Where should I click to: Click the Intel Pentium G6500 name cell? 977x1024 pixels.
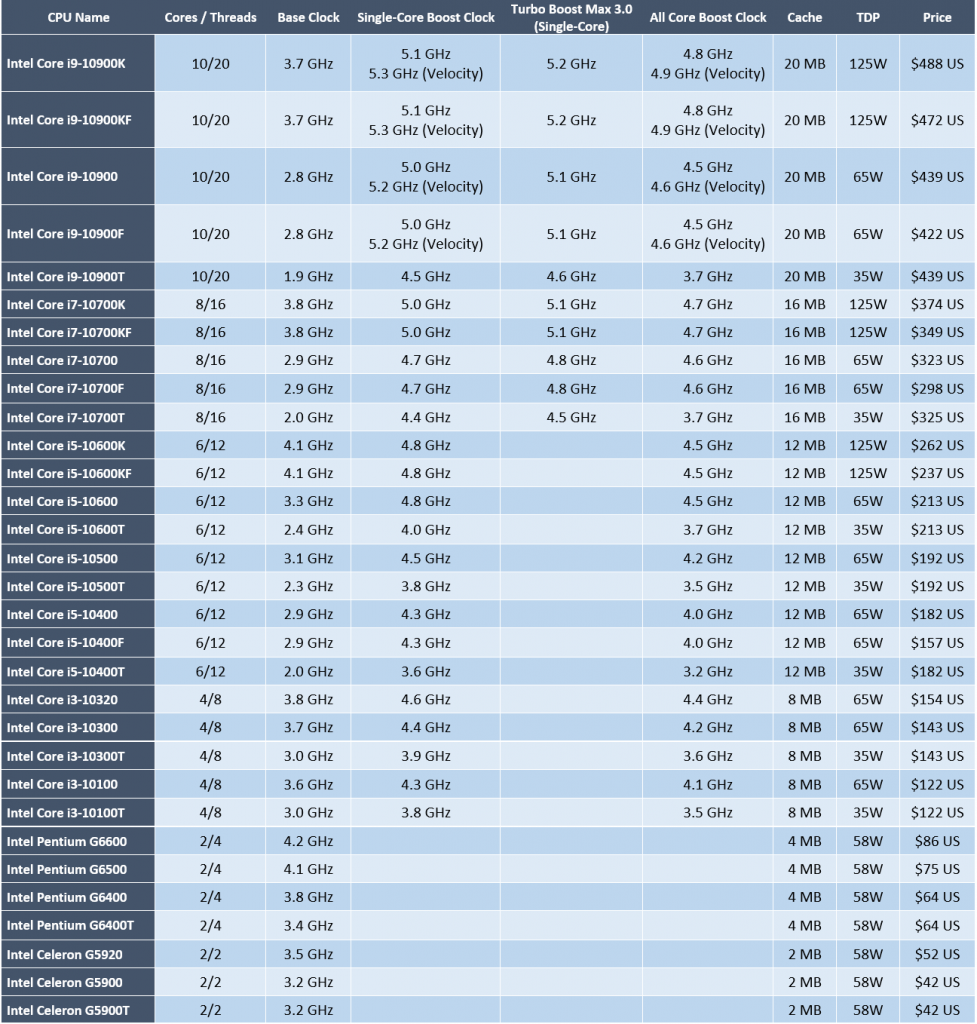pyautogui.click(x=78, y=869)
